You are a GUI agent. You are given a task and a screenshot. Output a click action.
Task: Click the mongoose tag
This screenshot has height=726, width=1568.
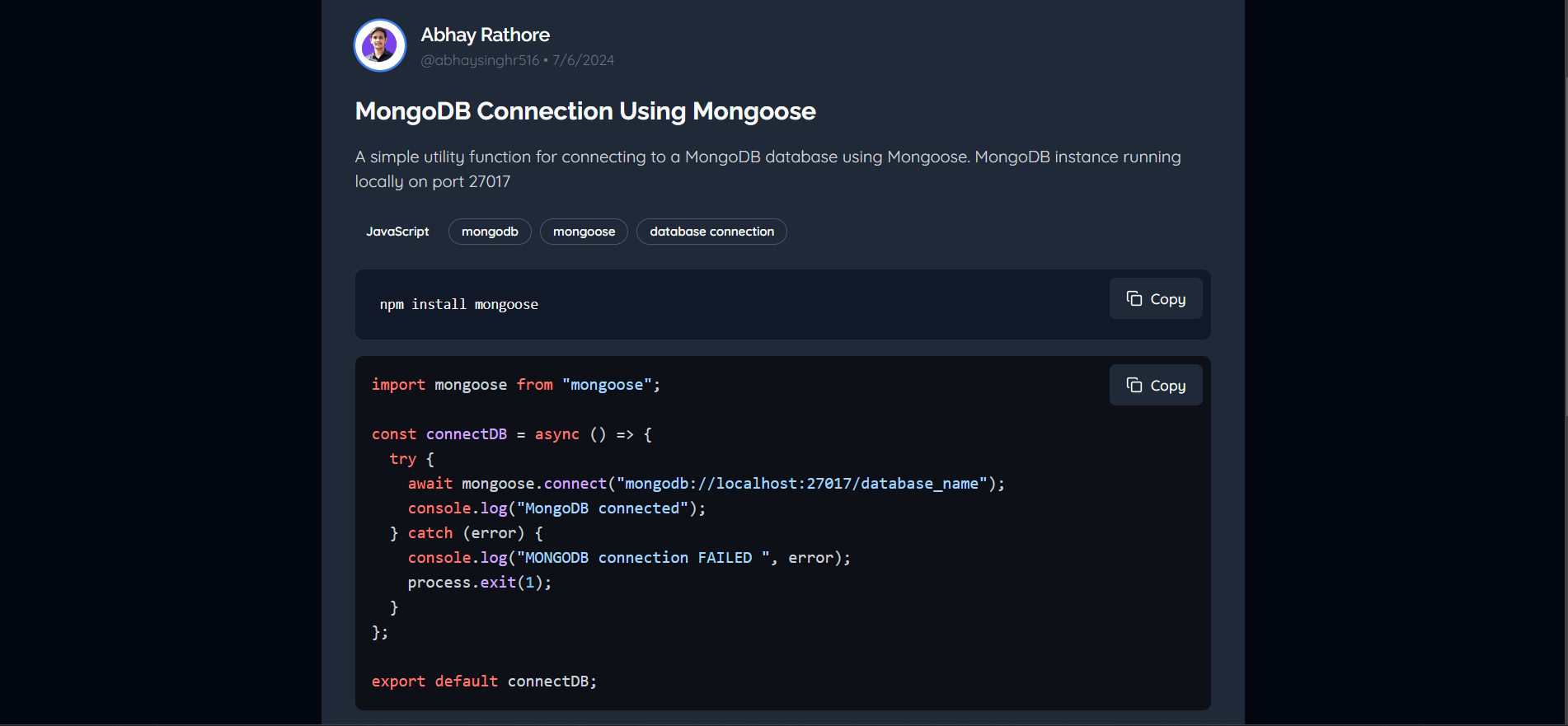pyautogui.click(x=584, y=232)
